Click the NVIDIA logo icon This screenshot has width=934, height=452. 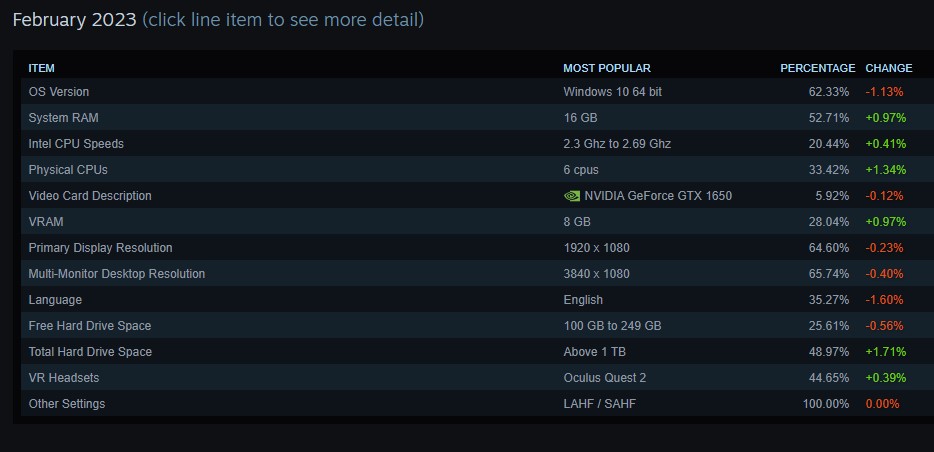(x=572, y=196)
